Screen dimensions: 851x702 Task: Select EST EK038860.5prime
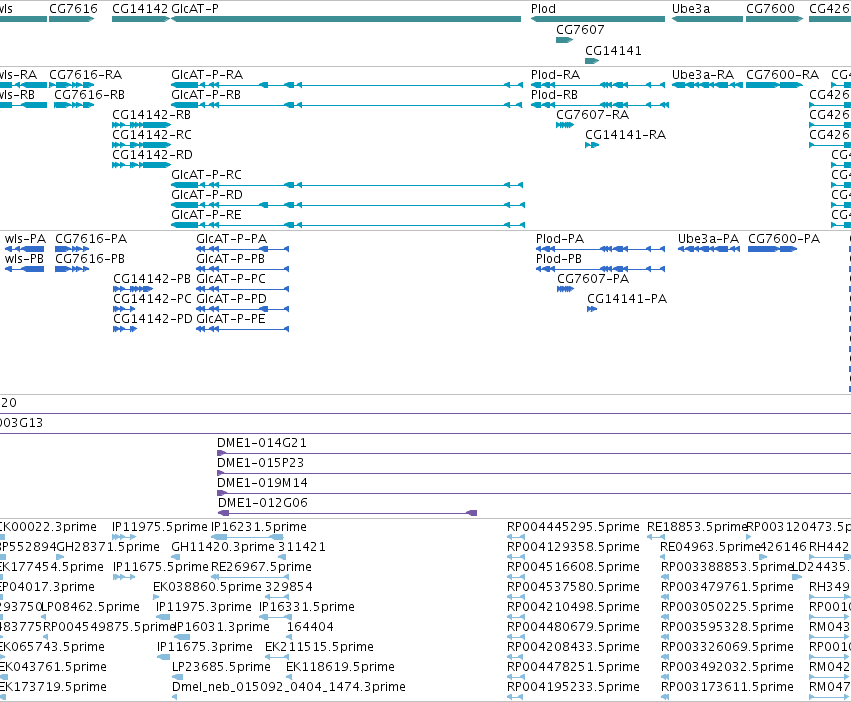click(x=207, y=587)
